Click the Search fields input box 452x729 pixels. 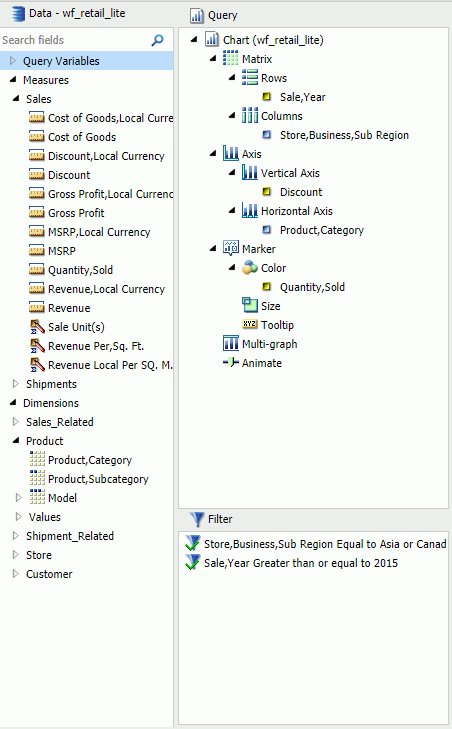[x=76, y=40]
